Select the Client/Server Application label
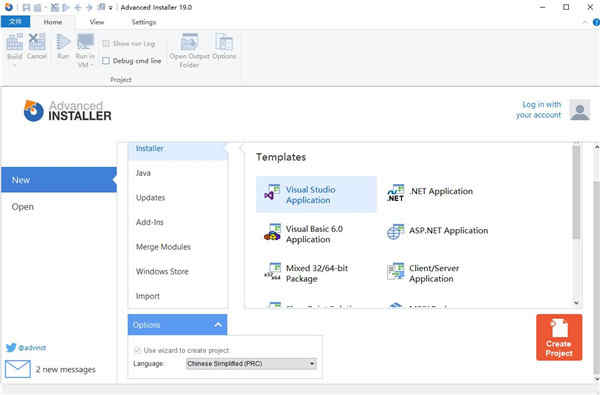600x395 pixels. (434, 273)
